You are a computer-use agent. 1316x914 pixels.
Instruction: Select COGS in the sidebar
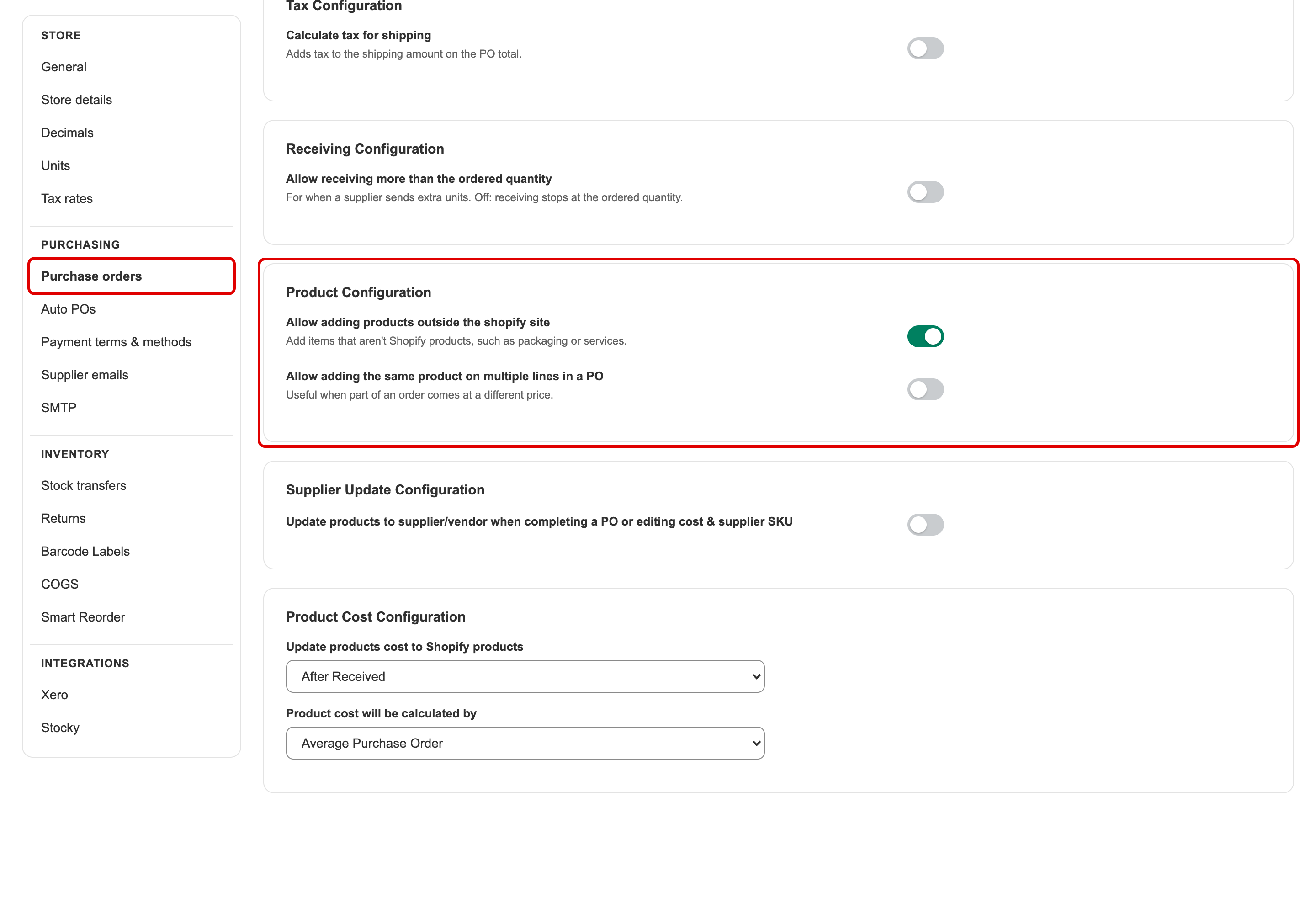click(x=59, y=584)
